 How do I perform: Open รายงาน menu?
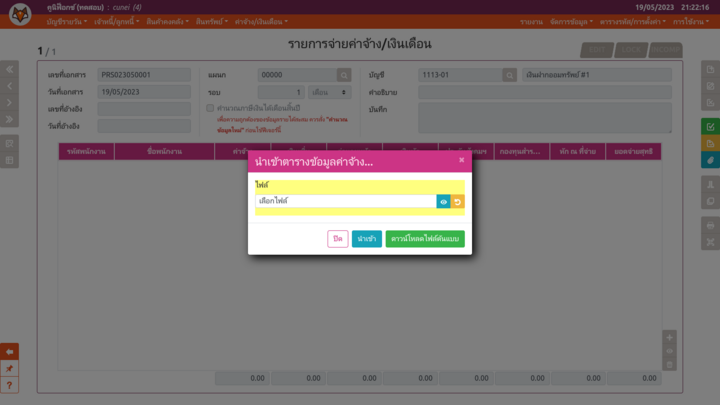(531, 22)
